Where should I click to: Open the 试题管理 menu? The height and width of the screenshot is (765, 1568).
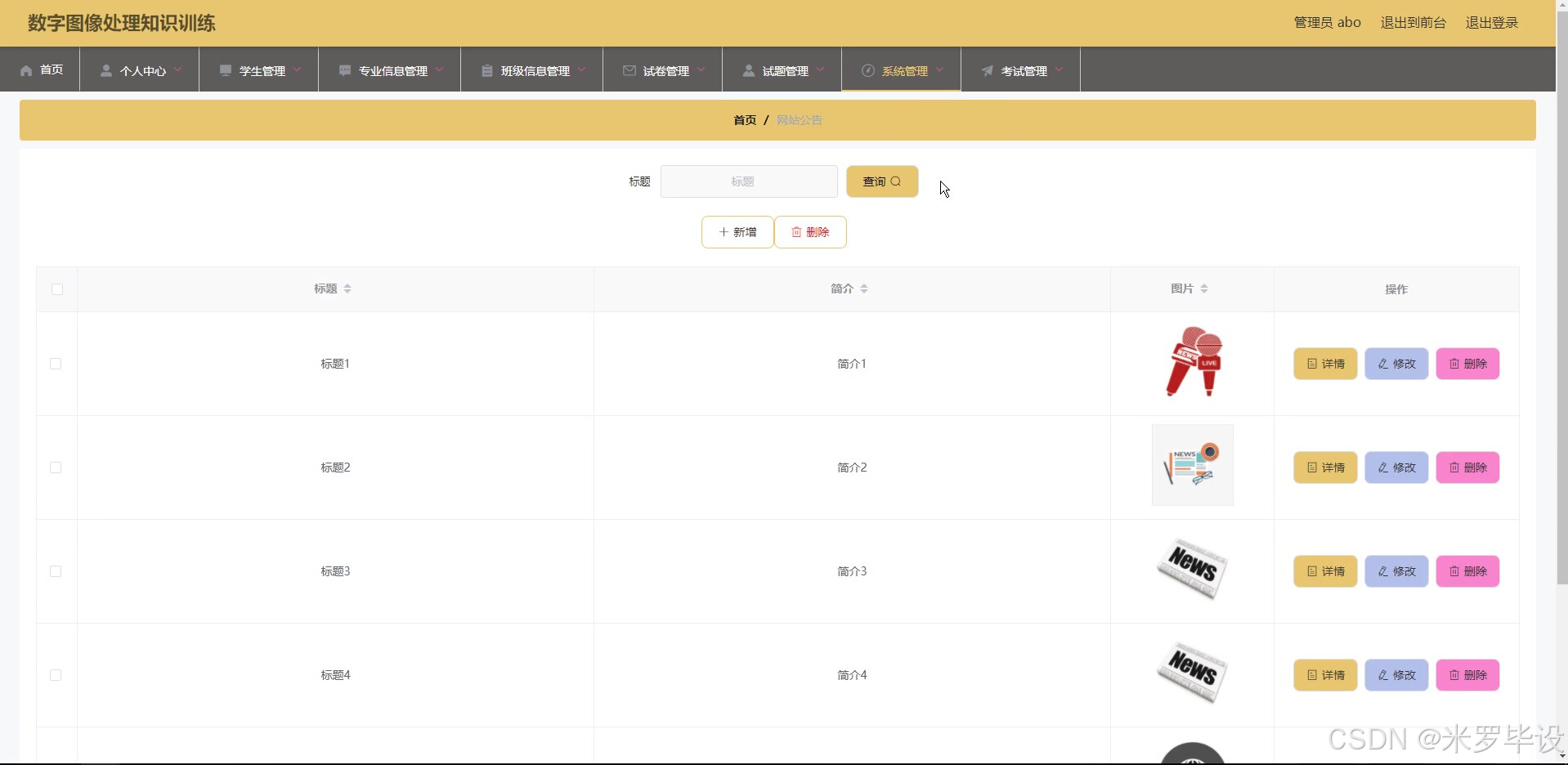(x=782, y=69)
